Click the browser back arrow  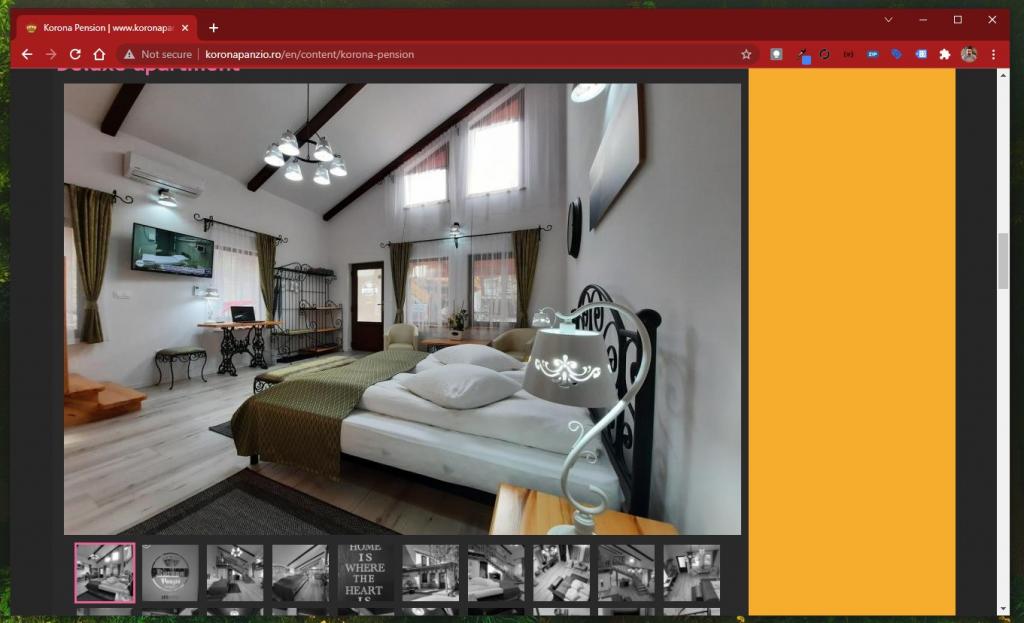coord(27,54)
